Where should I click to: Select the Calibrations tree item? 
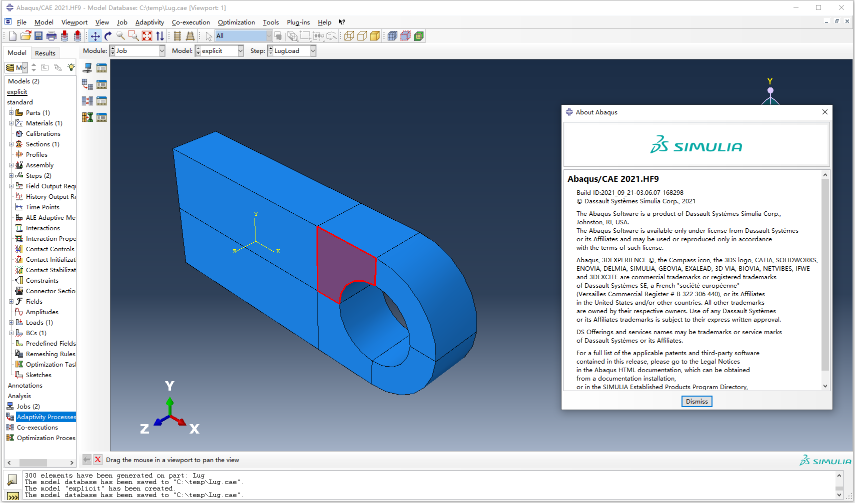tap(43, 134)
